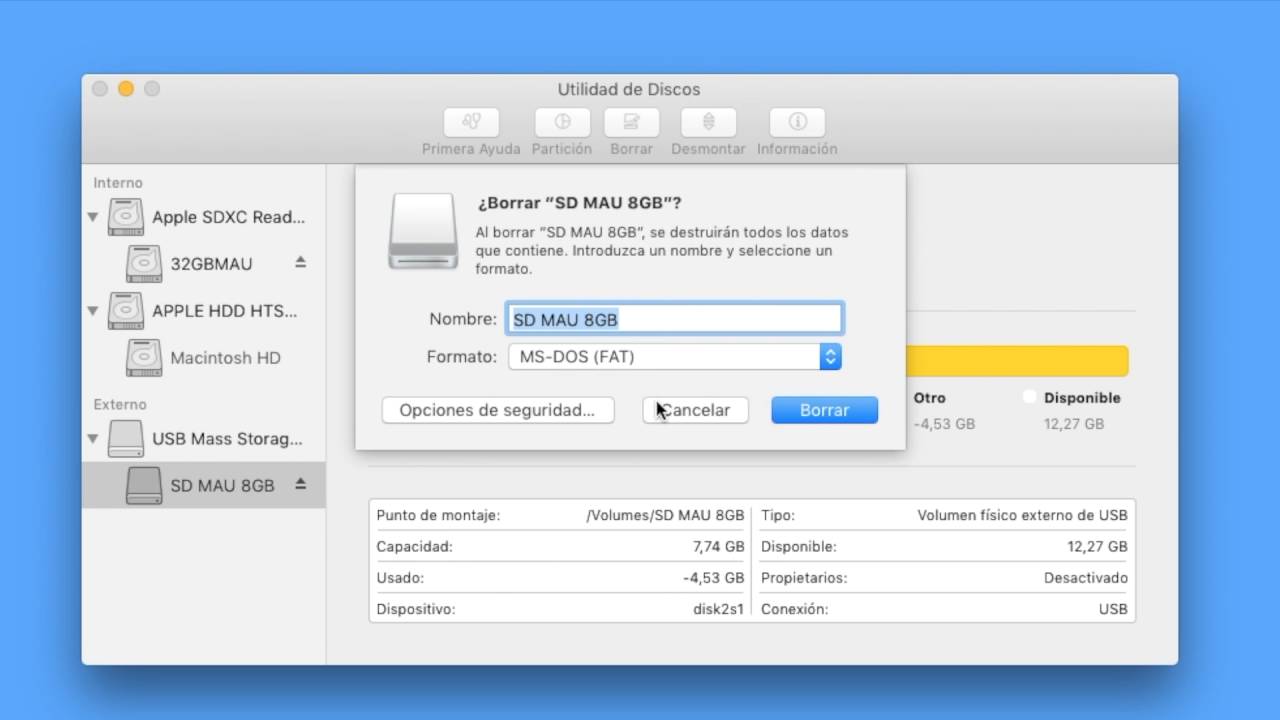1280x720 pixels.
Task: Click the Externo section header
Action: point(120,404)
